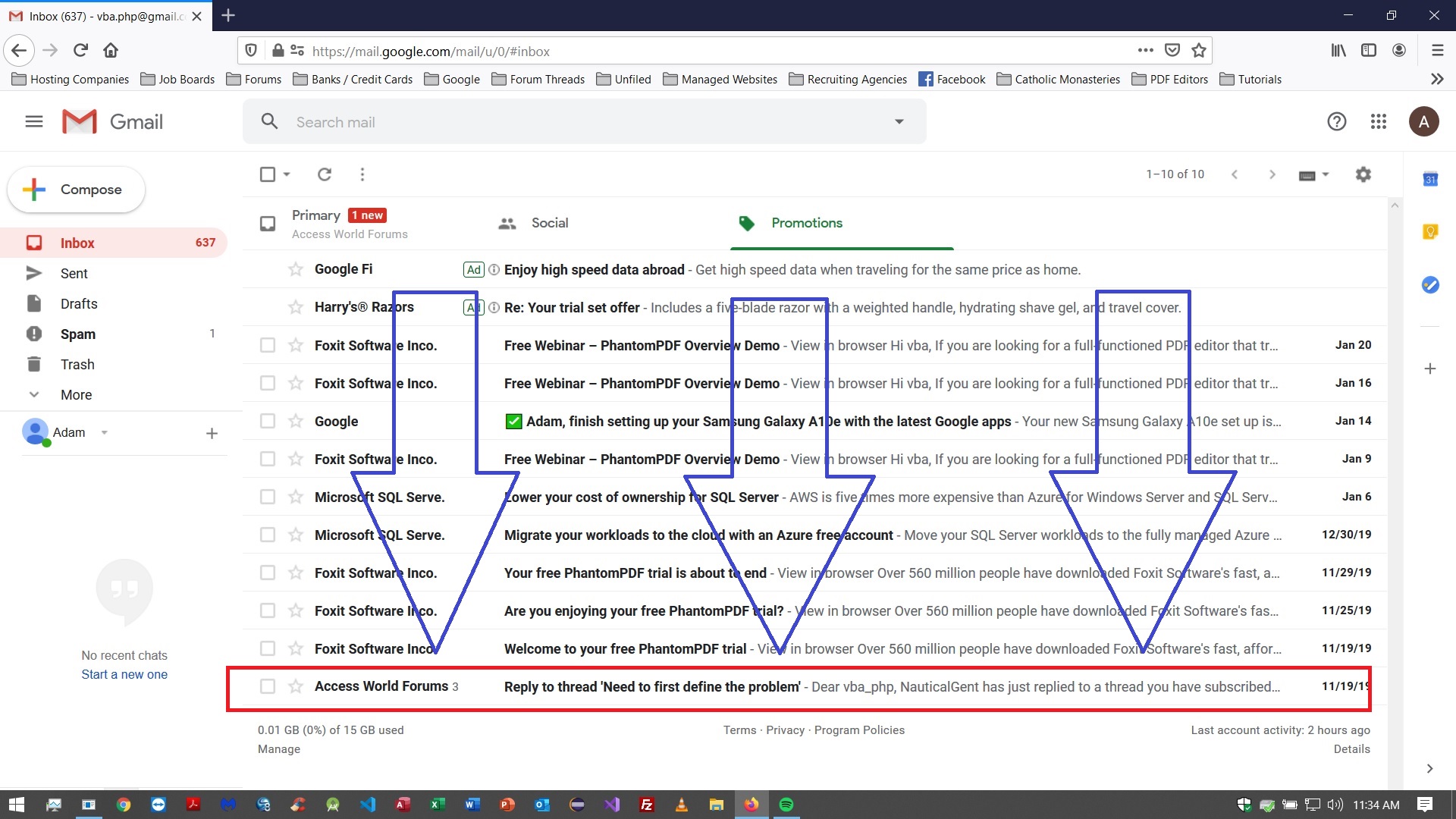Click the Firefox browser Home icon
Screen dimensions: 1456x819
point(111,51)
